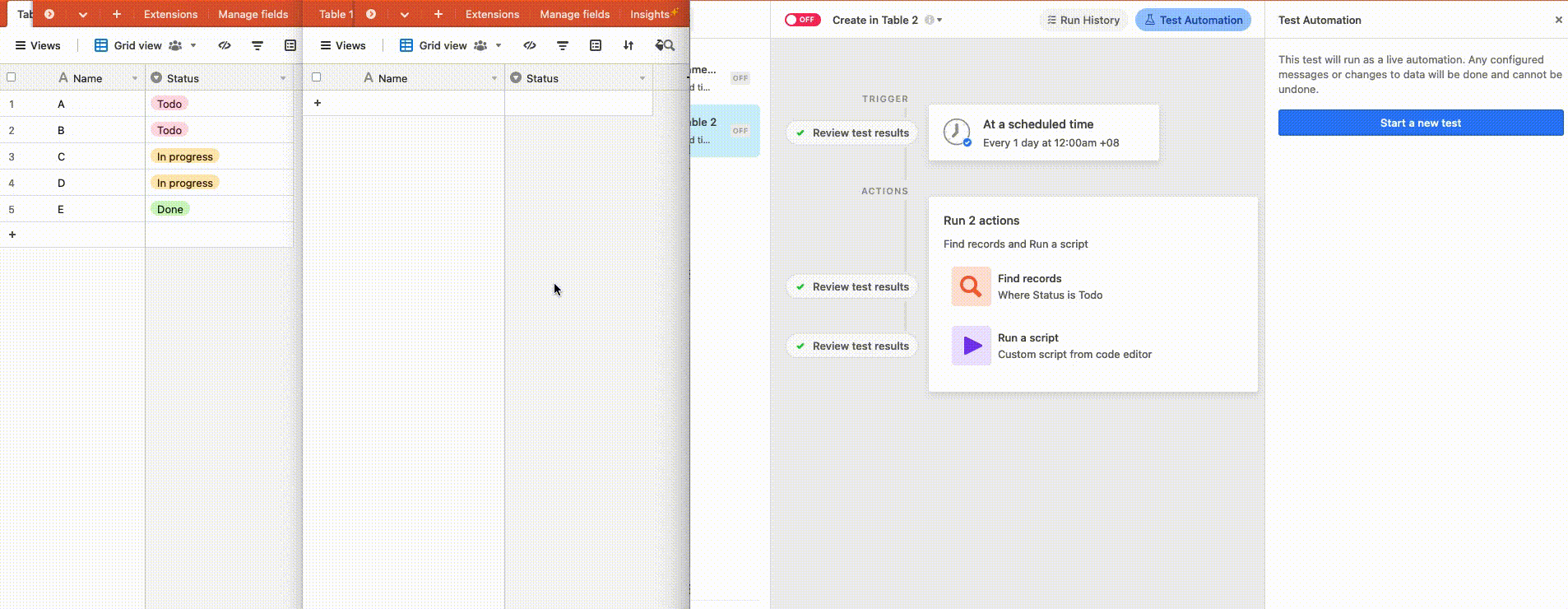Review test results for Run a script
The image size is (1568, 609).
[851, 346]
